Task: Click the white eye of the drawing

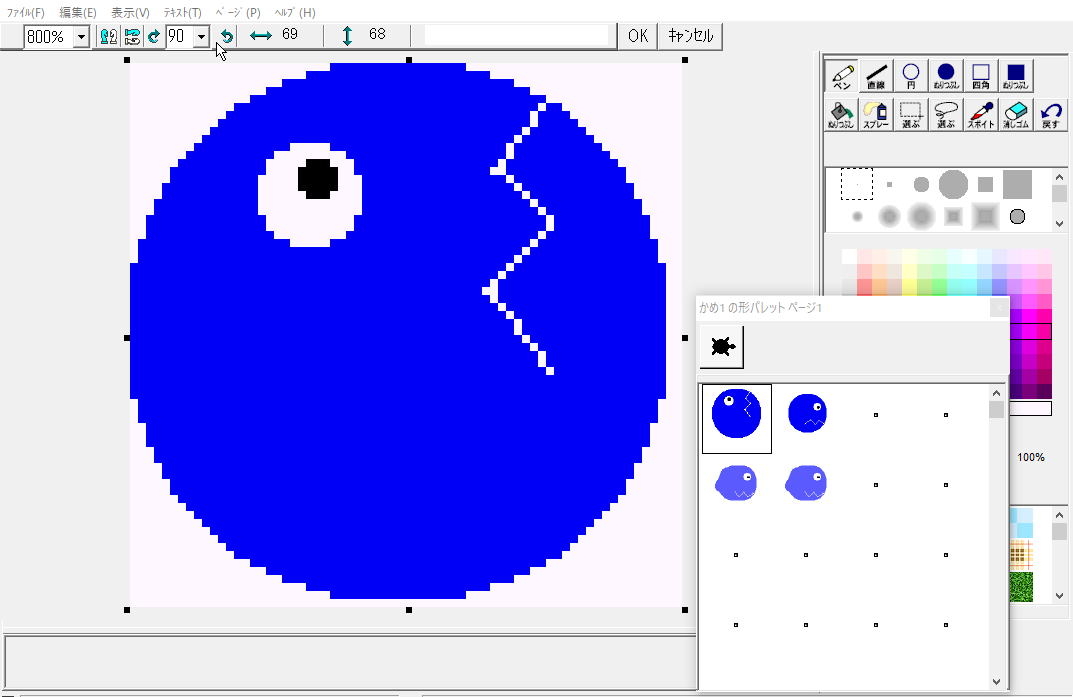Action: (309, 195)
